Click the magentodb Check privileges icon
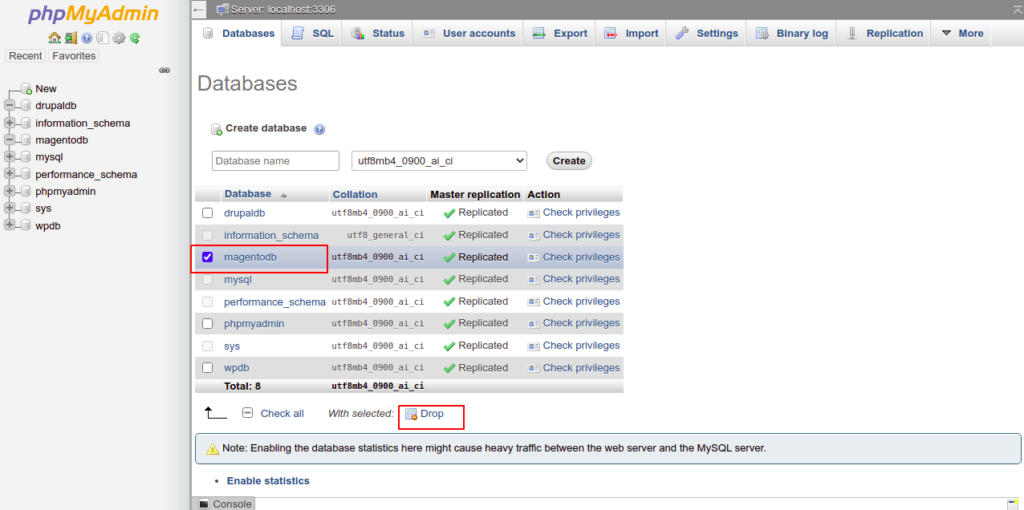This screenshot has width=1024, height=510. click(x=534, y=257)
